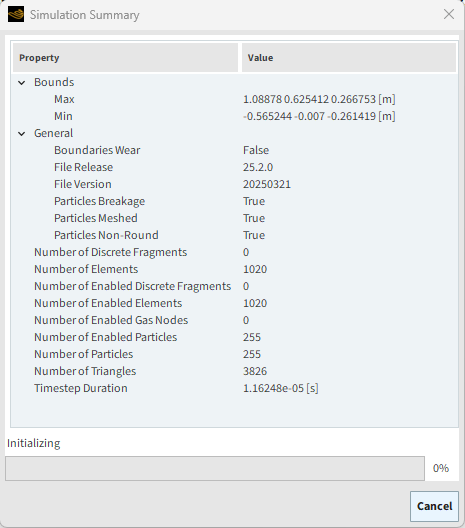
Task: Select the Number of Elements row
Action: [234, 269]
